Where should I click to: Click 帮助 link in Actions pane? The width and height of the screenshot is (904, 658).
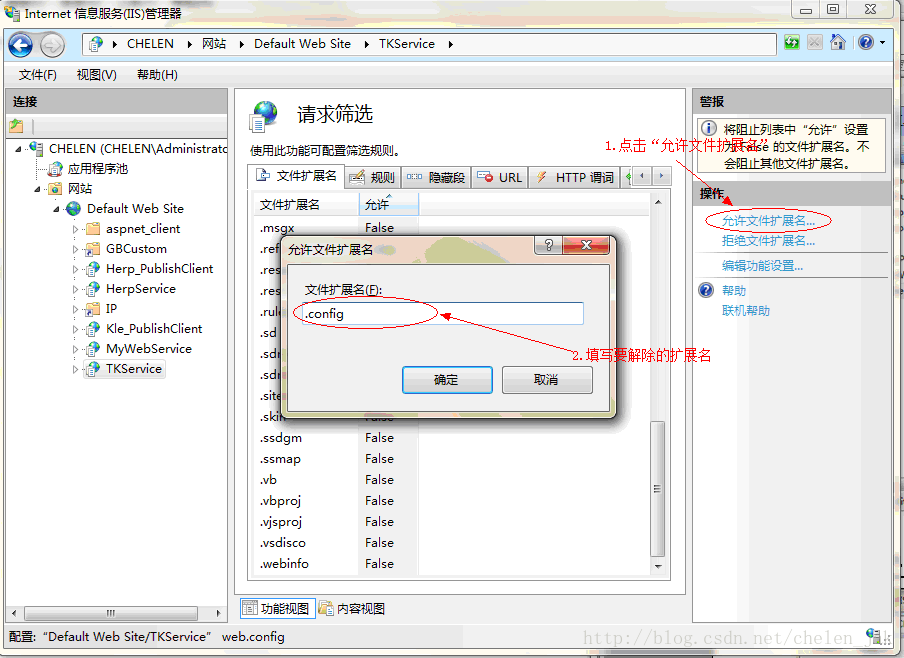(734, 291)
